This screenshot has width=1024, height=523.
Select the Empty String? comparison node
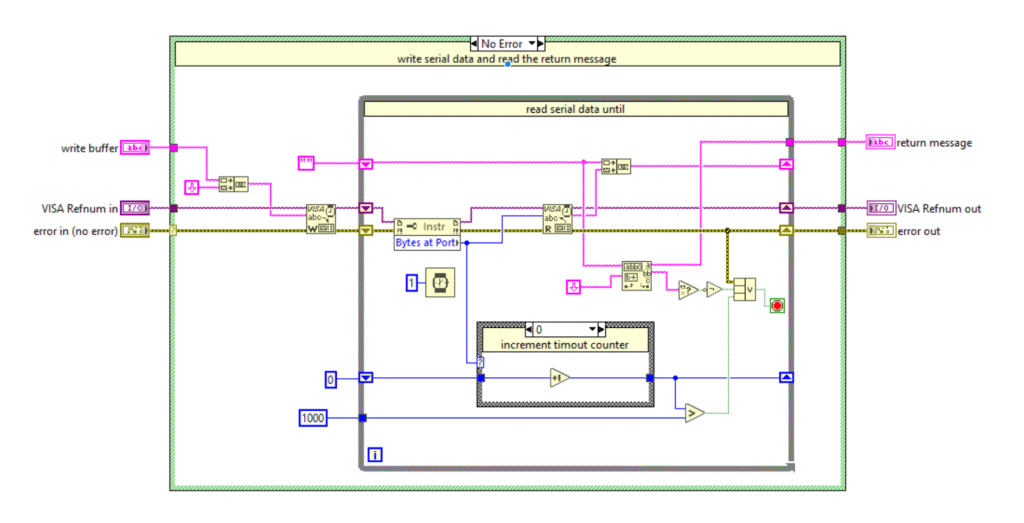[x=687, y=289]
